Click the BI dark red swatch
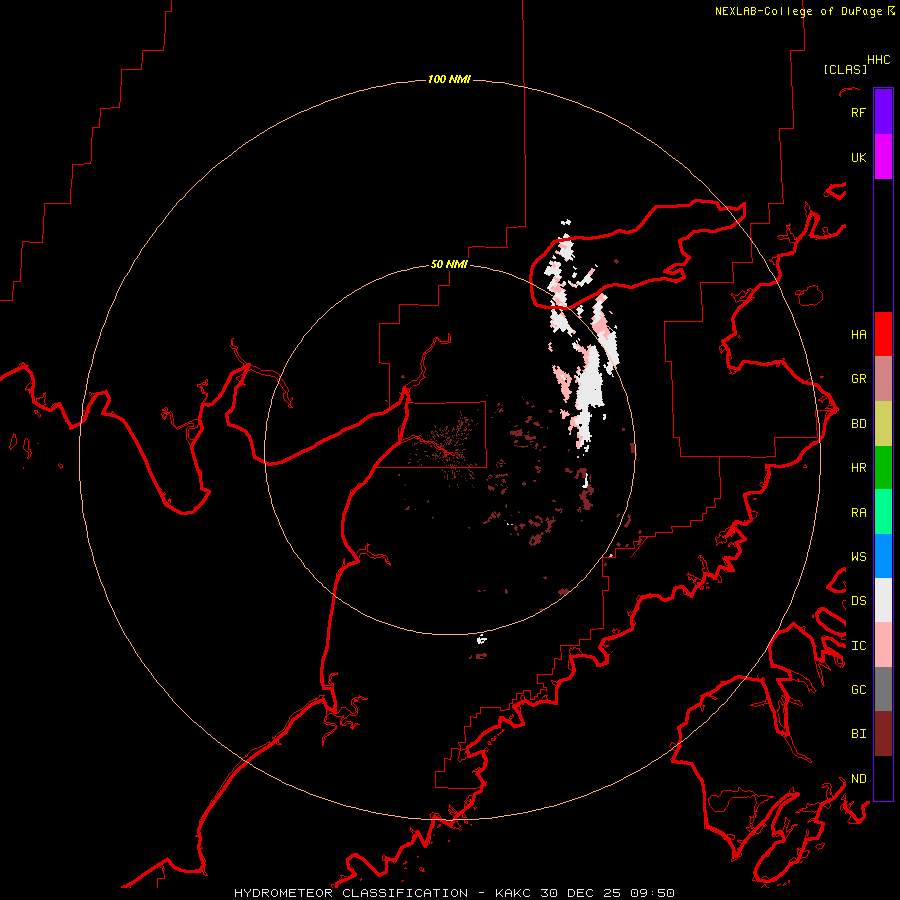 [883, 734]
